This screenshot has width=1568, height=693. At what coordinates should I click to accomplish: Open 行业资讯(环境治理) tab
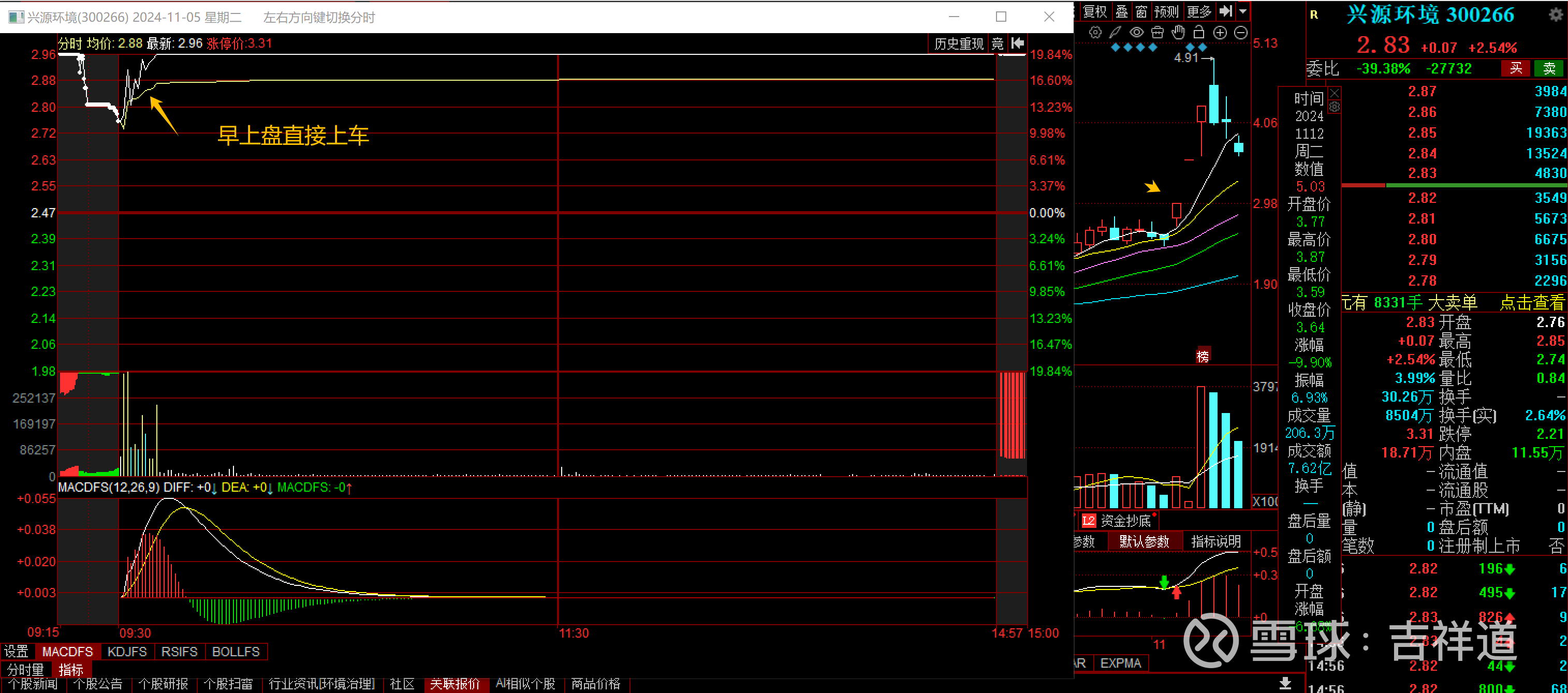(x=322, y=685)
